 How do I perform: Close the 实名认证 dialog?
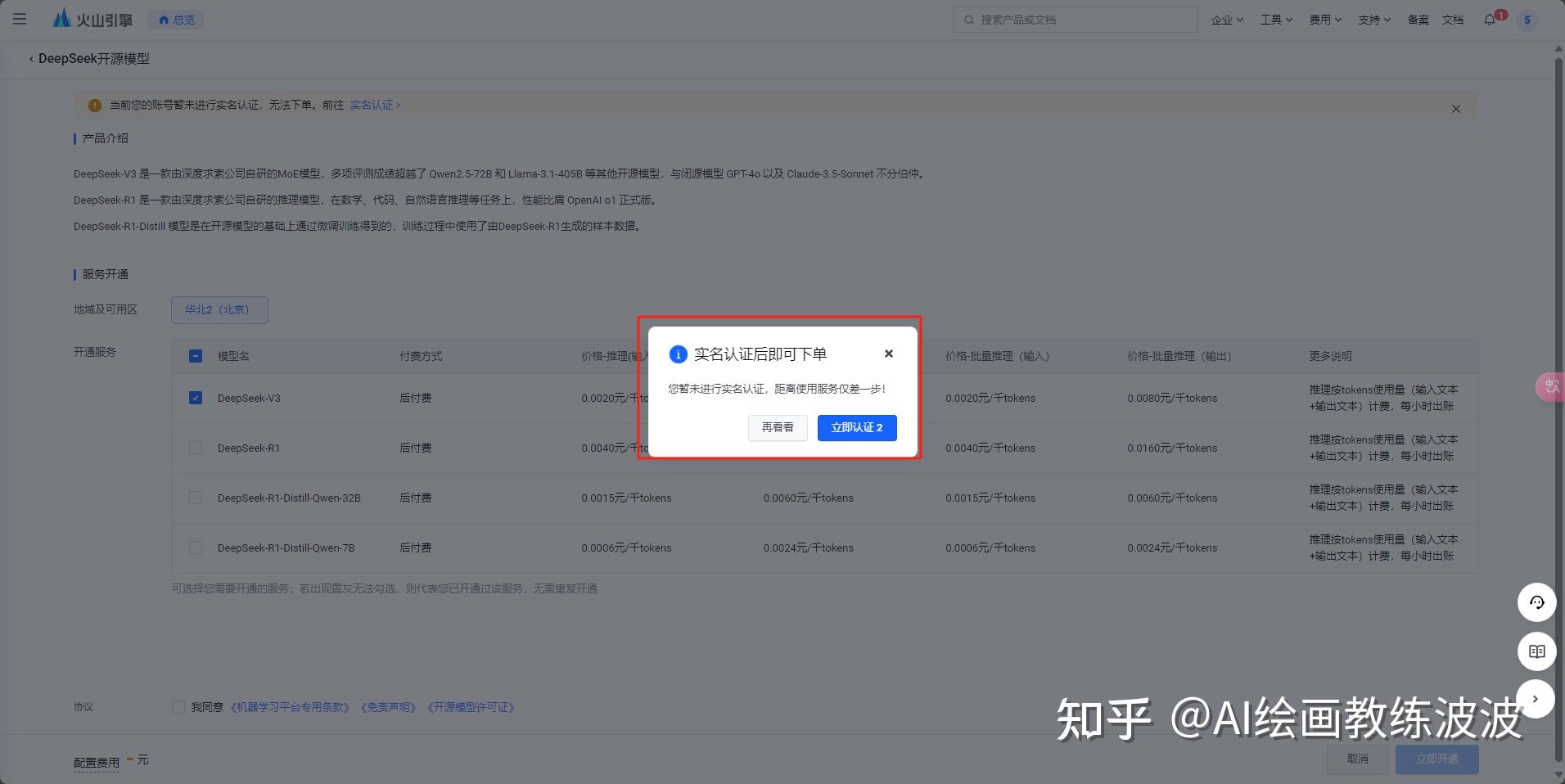point(888,354)
